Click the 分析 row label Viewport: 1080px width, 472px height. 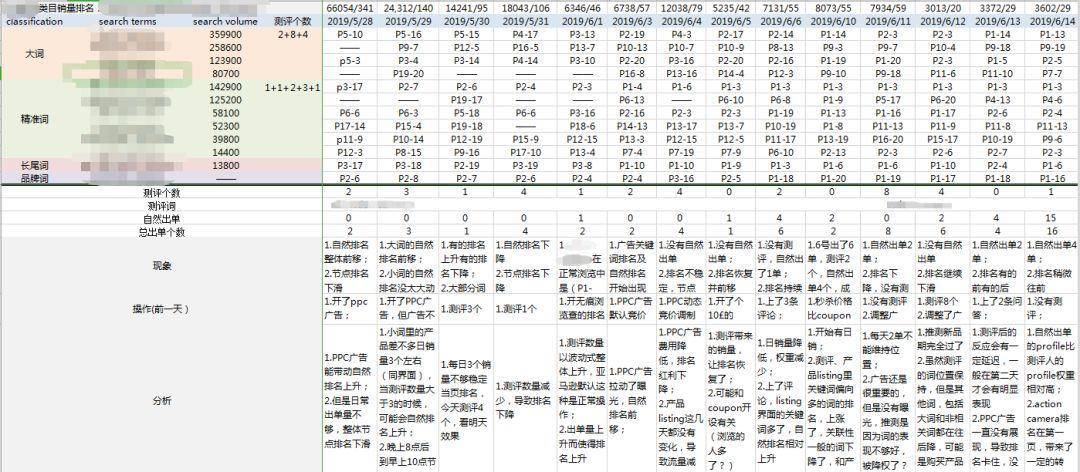coord(162,397)
